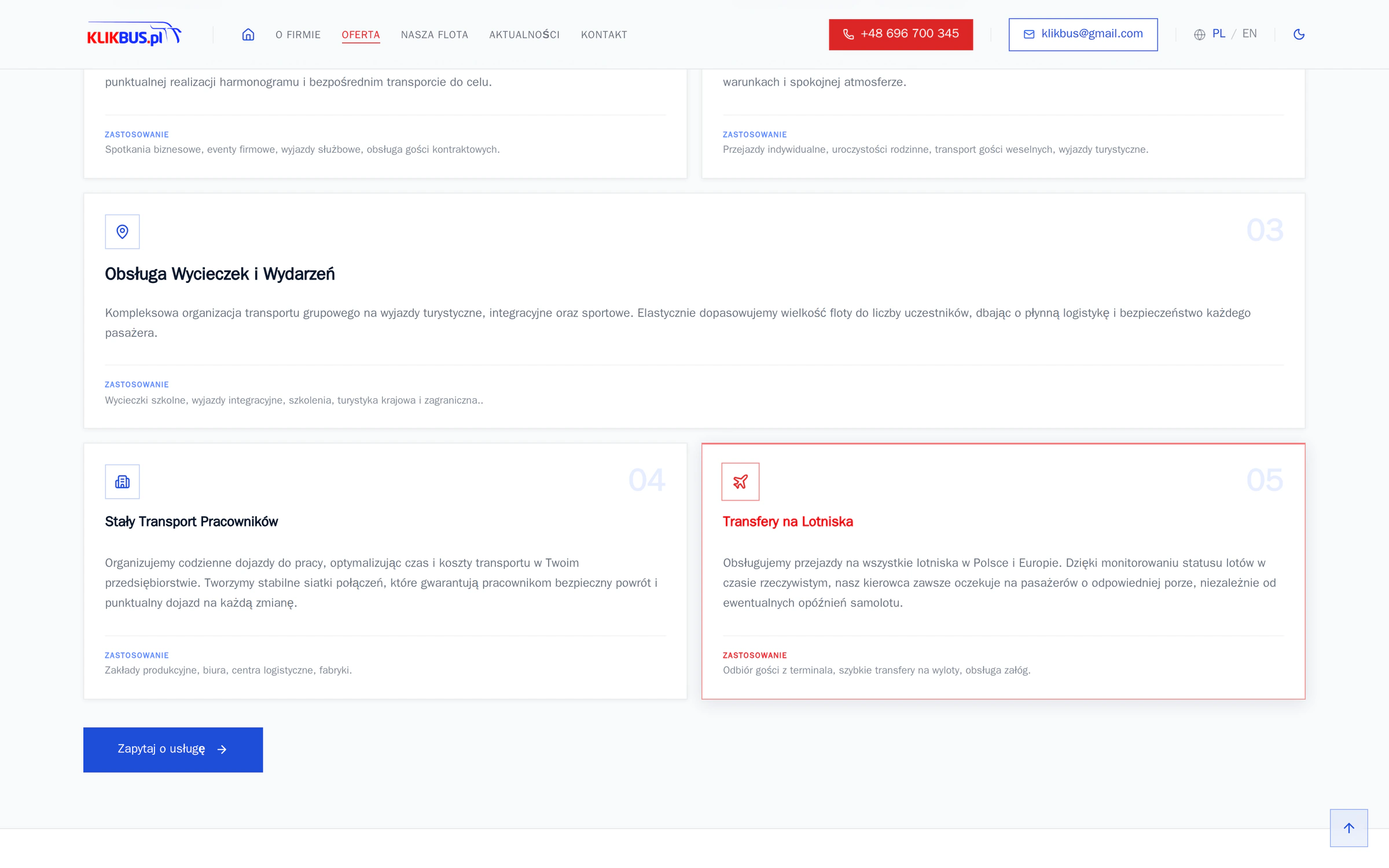
Task: Click the globe language icon
Action: (1200, 35)
